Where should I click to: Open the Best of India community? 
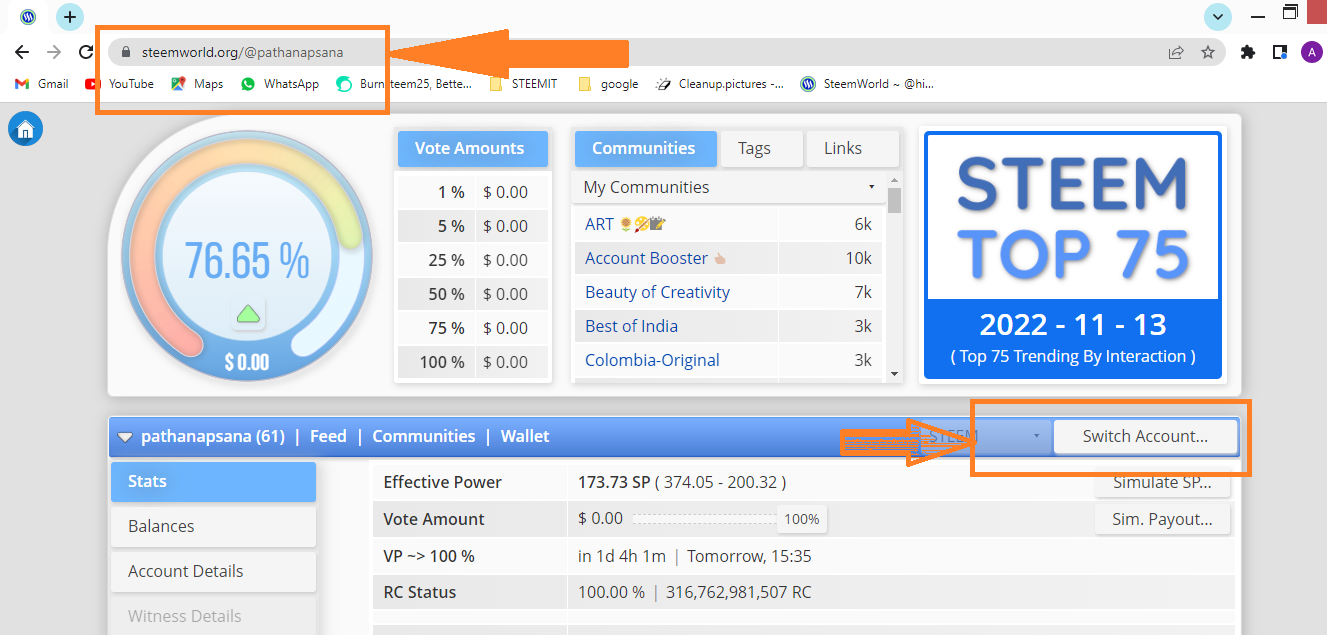(631, 326)
